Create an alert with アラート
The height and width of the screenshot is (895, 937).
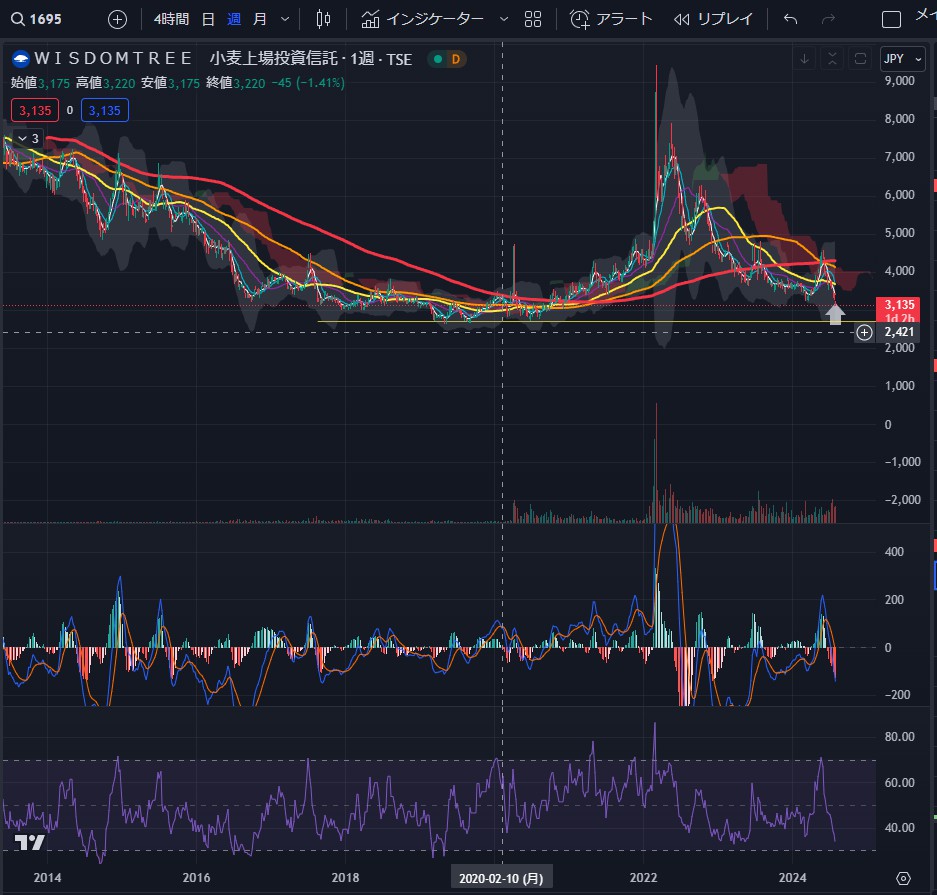611,19
